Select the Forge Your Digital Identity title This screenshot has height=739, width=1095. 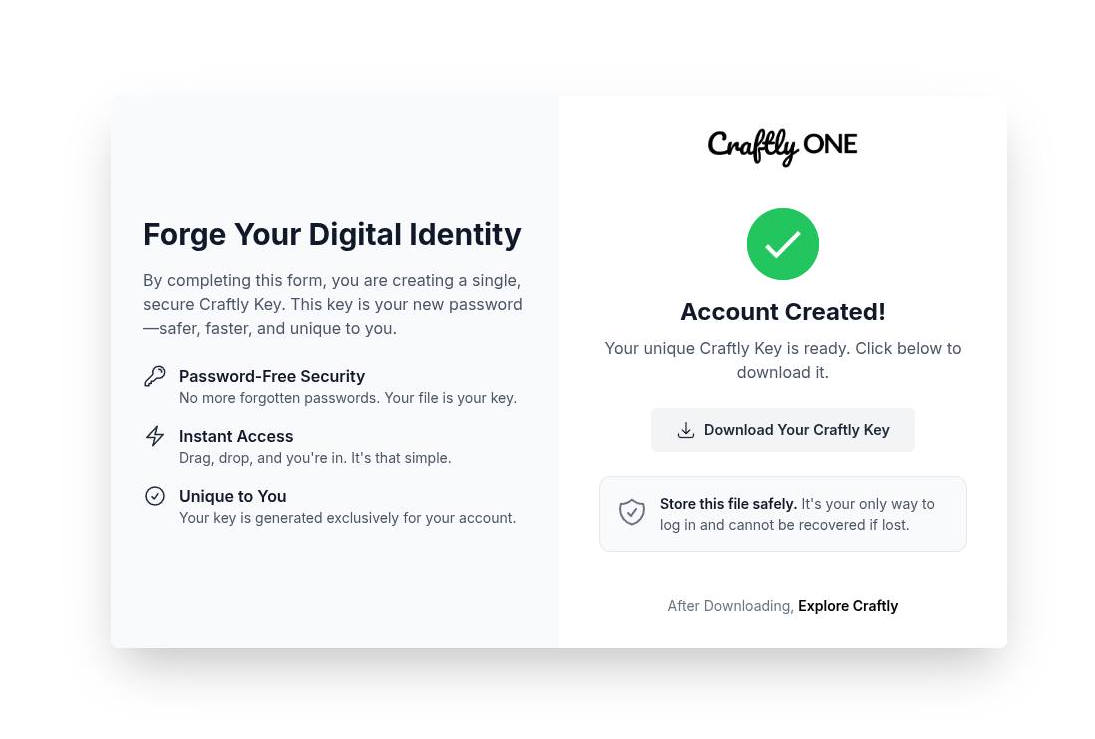click(x=332, y=234)
